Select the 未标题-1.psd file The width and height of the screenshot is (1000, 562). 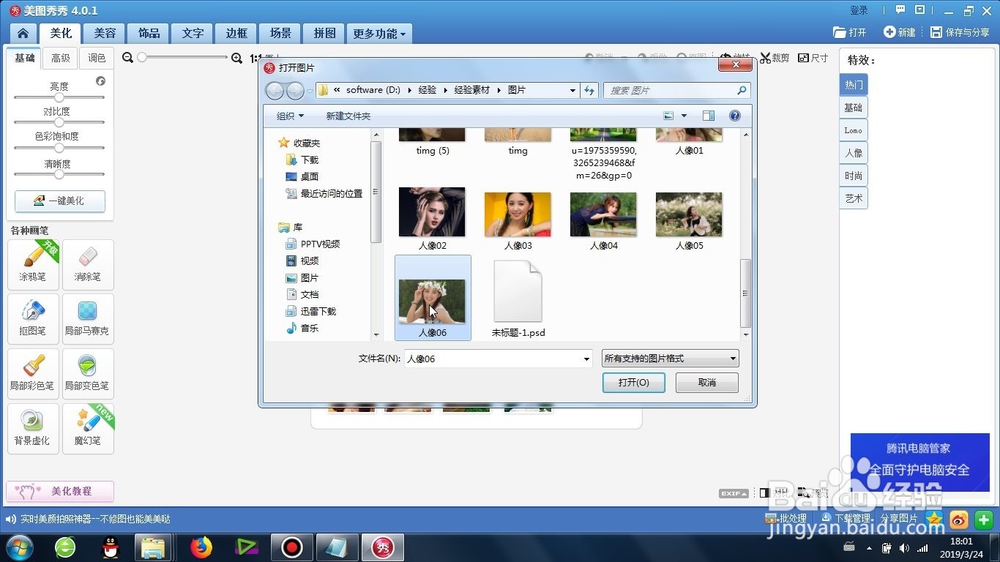(518, 299)
